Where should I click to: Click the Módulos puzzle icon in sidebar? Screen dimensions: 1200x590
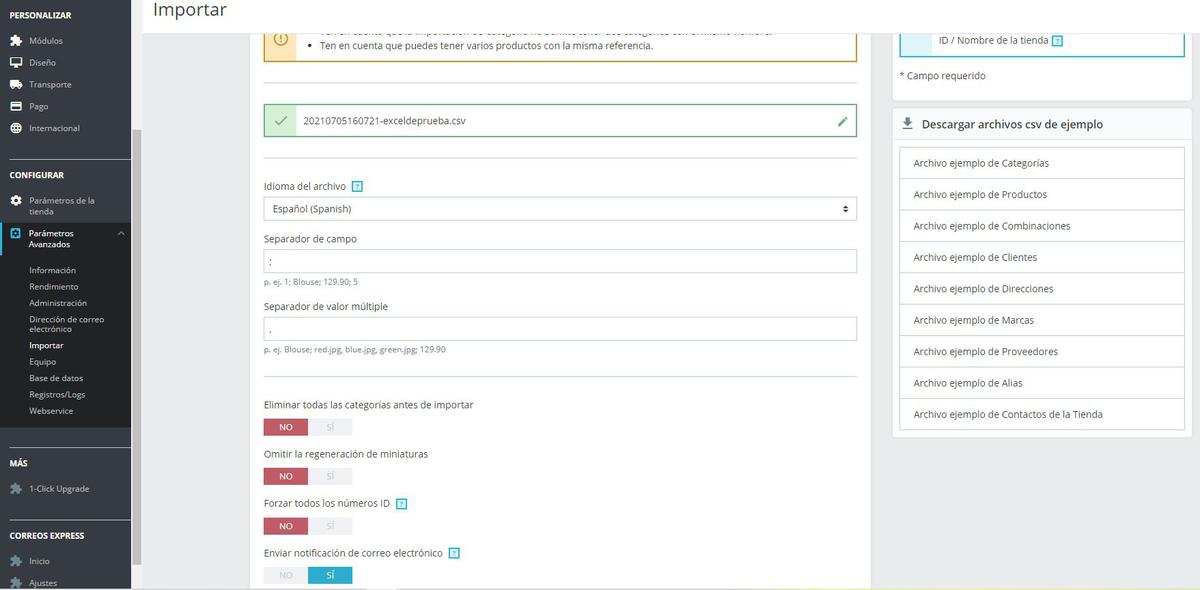[x=16, y=41]
